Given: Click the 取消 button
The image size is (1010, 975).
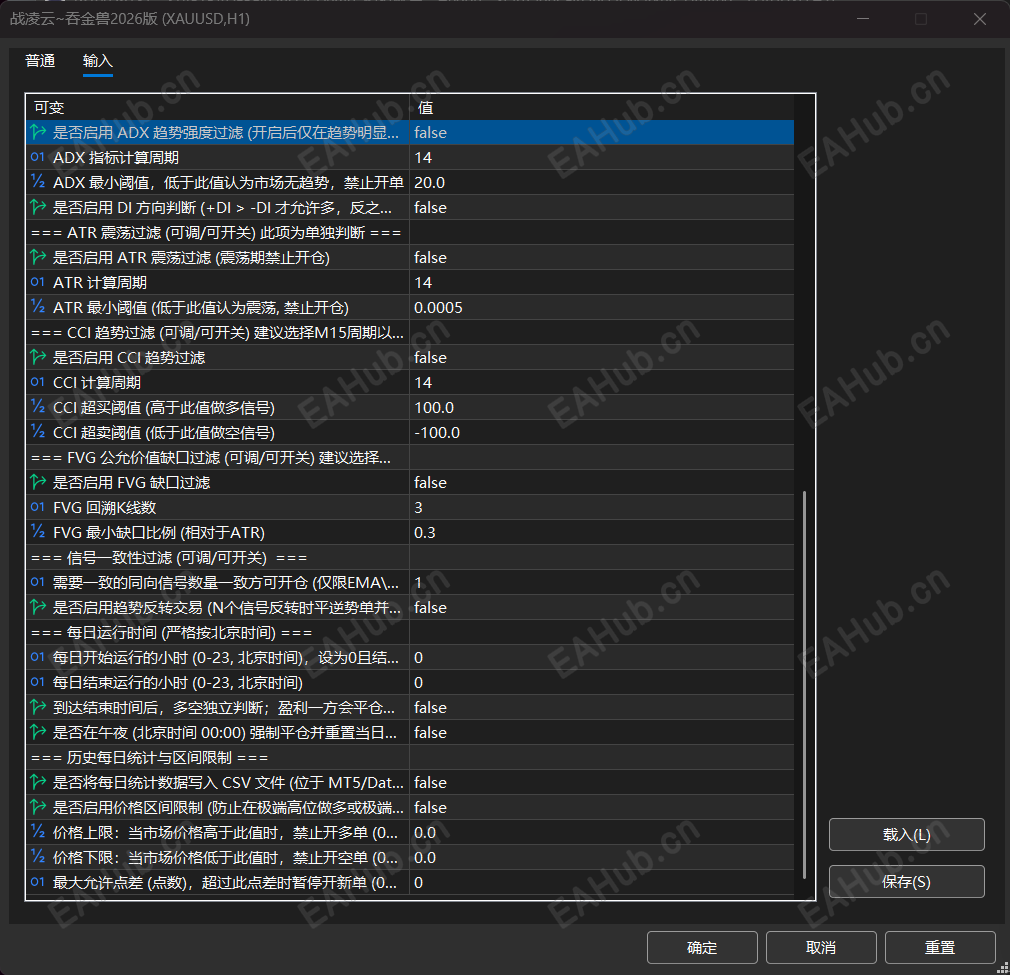Looking at the screenshot, I should 821,947.
